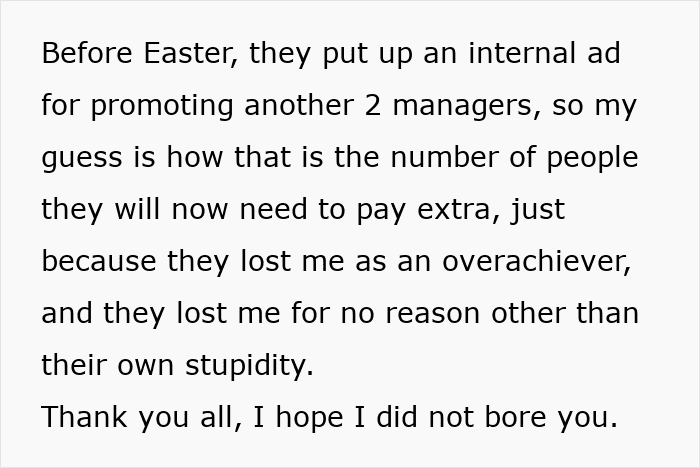Click the word 'because' starting fifth line

point(99,261)
